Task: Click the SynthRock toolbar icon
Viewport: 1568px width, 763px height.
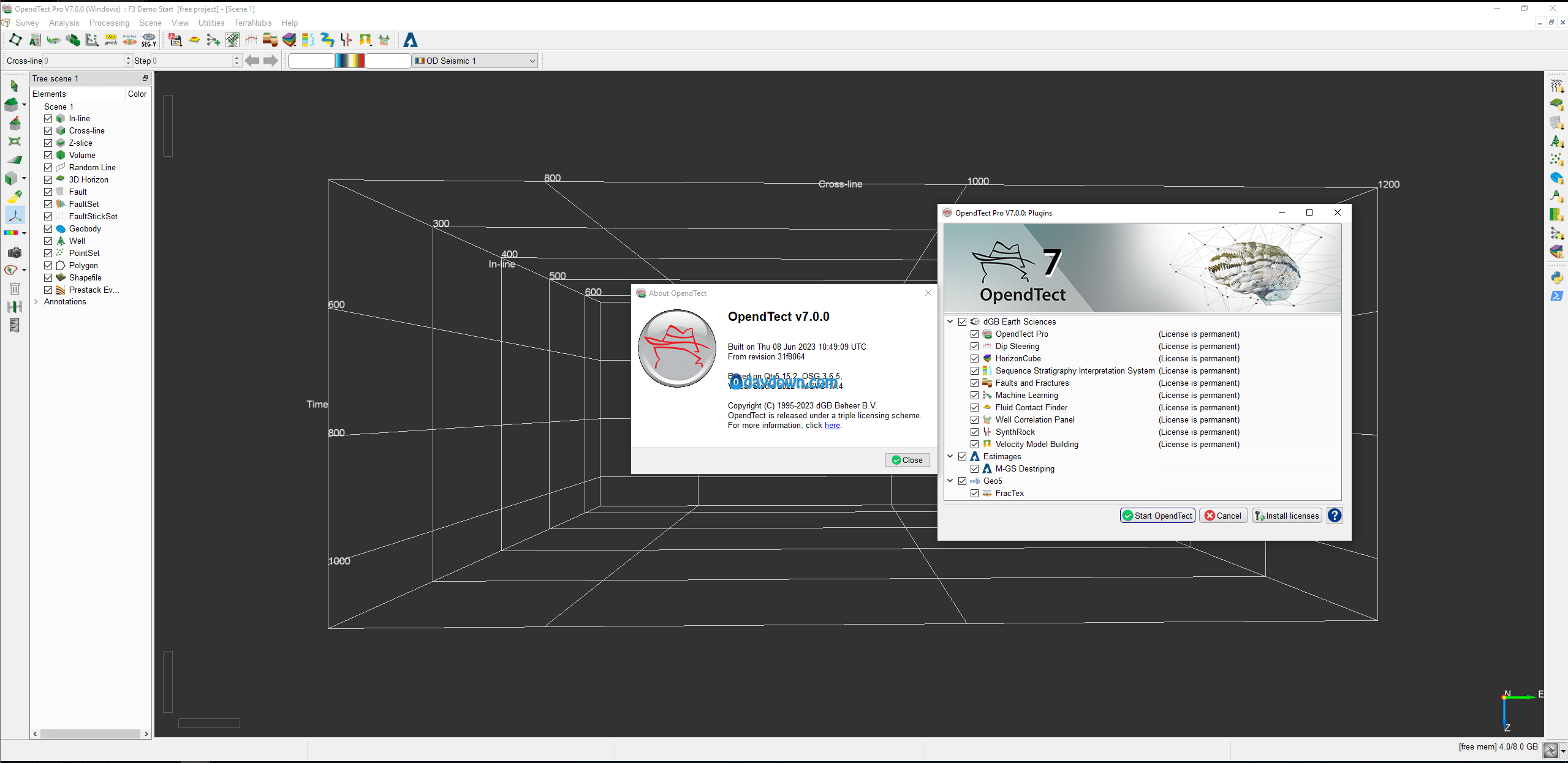Action: click(x=346, y=40)
